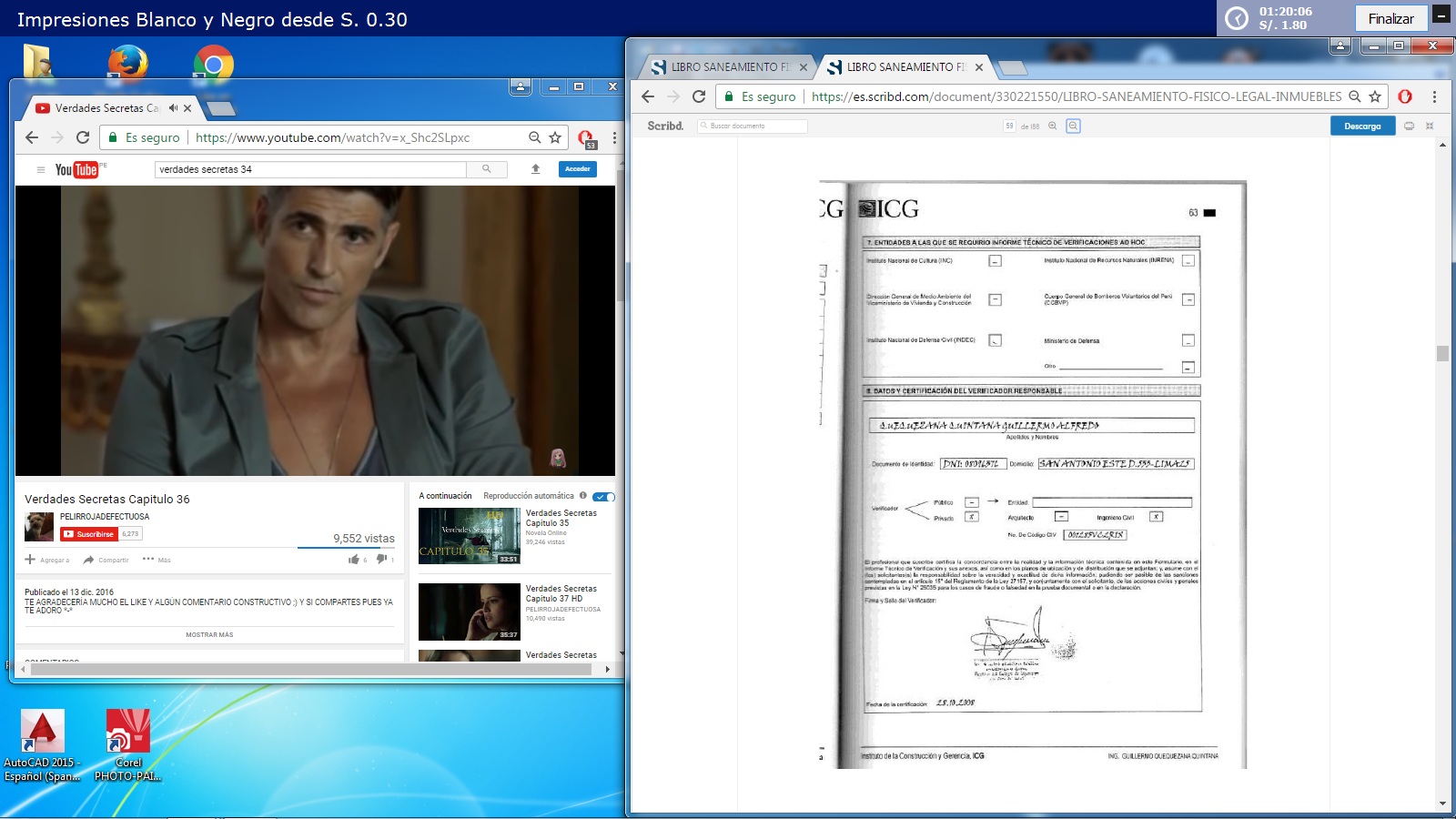Expand description with MOSTRAR MÁS
1456x819 pixels.
[x=209, y=635]
